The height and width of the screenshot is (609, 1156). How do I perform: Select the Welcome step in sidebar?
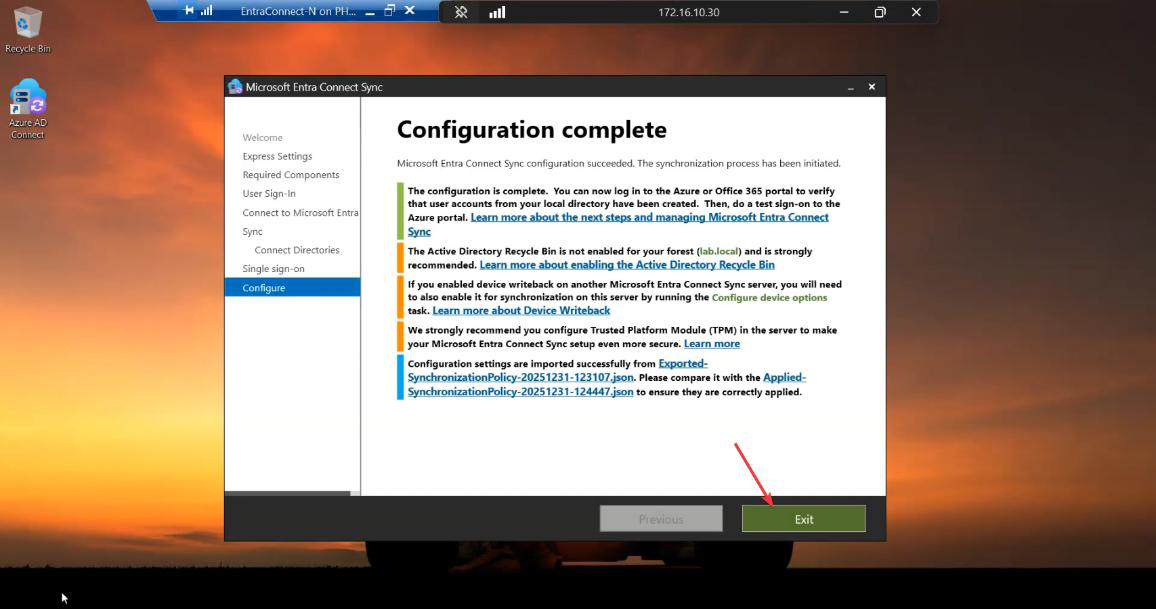[x=262, y=138]
